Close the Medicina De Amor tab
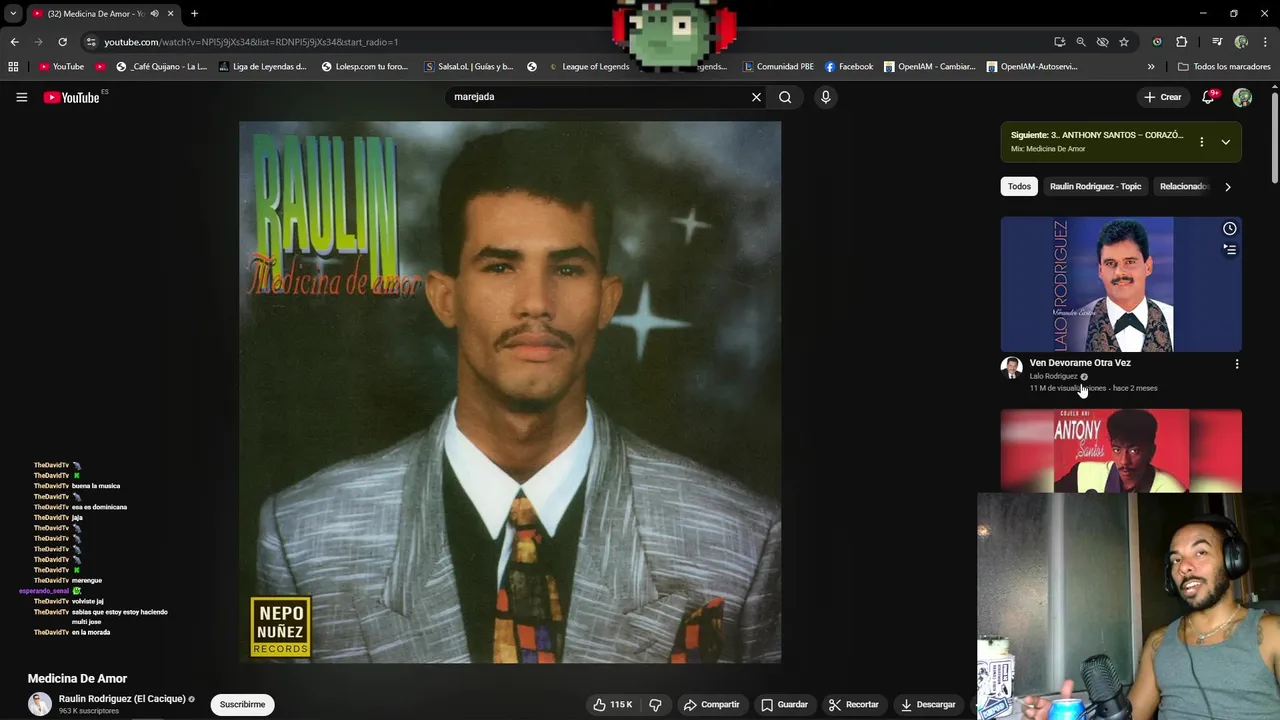This screenshot has width=1280, height=720. pos(170,13)
